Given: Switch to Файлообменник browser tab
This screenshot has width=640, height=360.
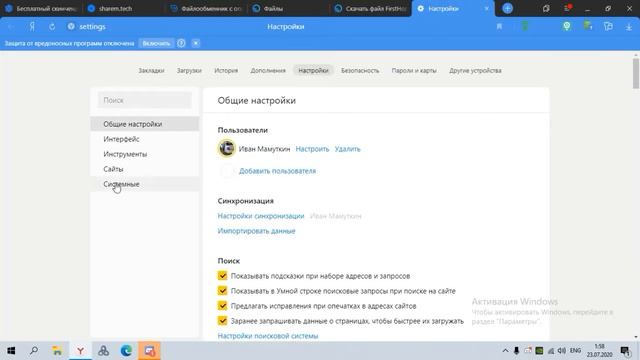Looking at the screenshot, I should (x=206, y=8).
